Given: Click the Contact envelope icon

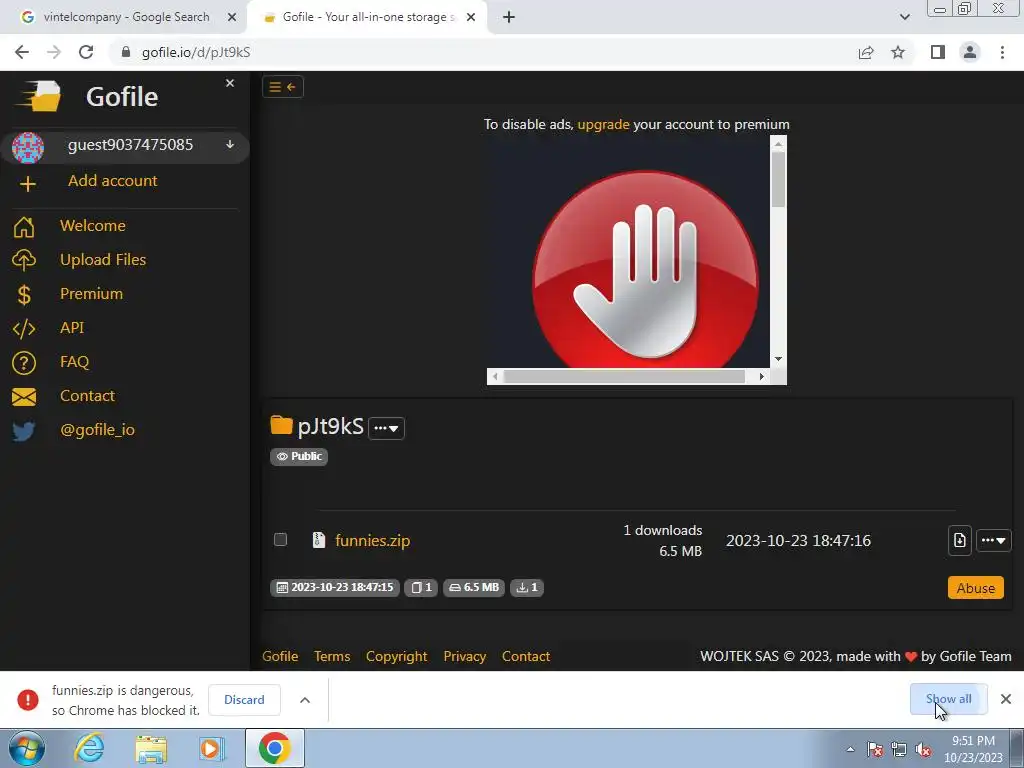Looking at the screenshot, I should (x=24, y=396).
